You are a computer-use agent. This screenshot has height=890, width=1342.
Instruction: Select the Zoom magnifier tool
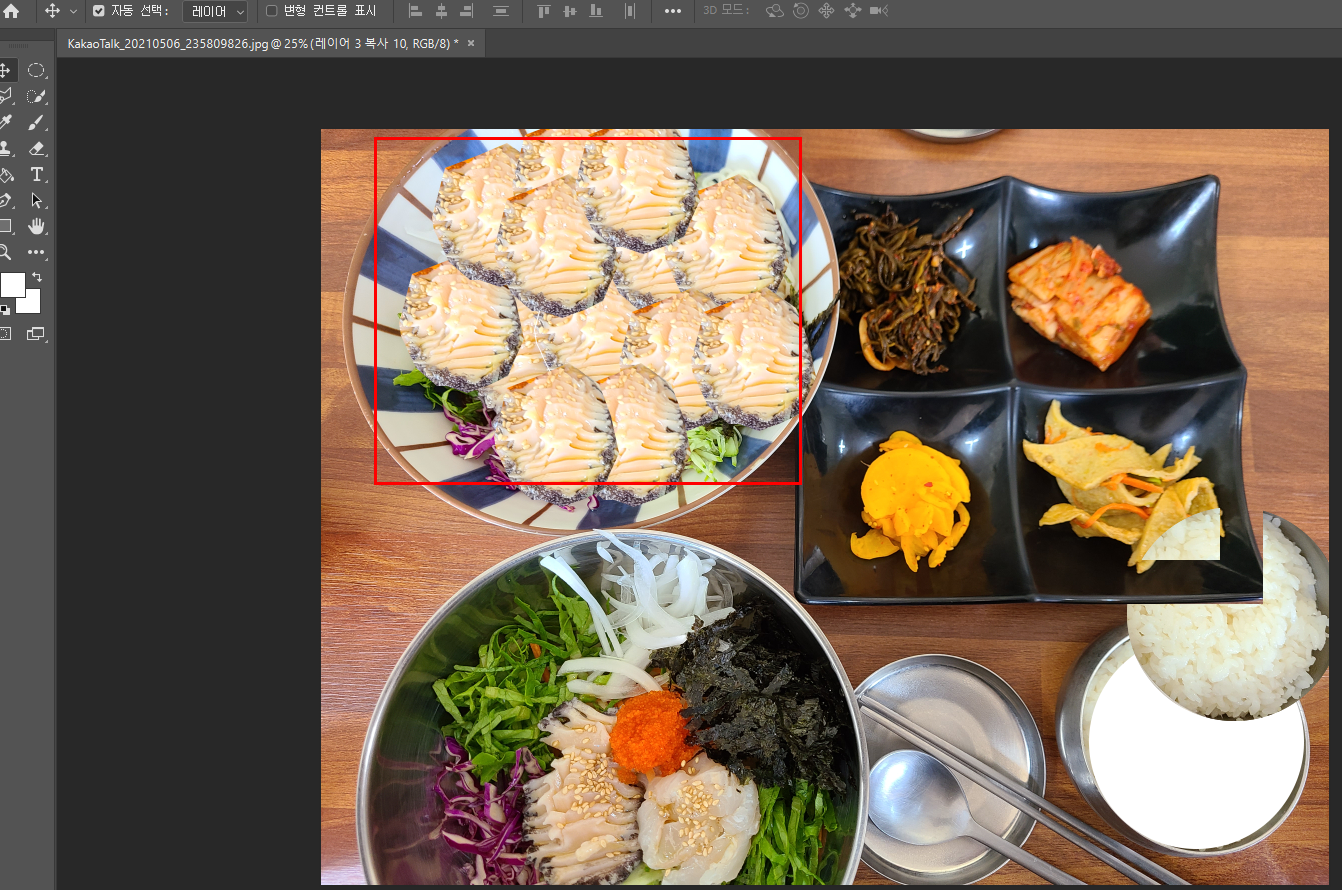[6, 252]
